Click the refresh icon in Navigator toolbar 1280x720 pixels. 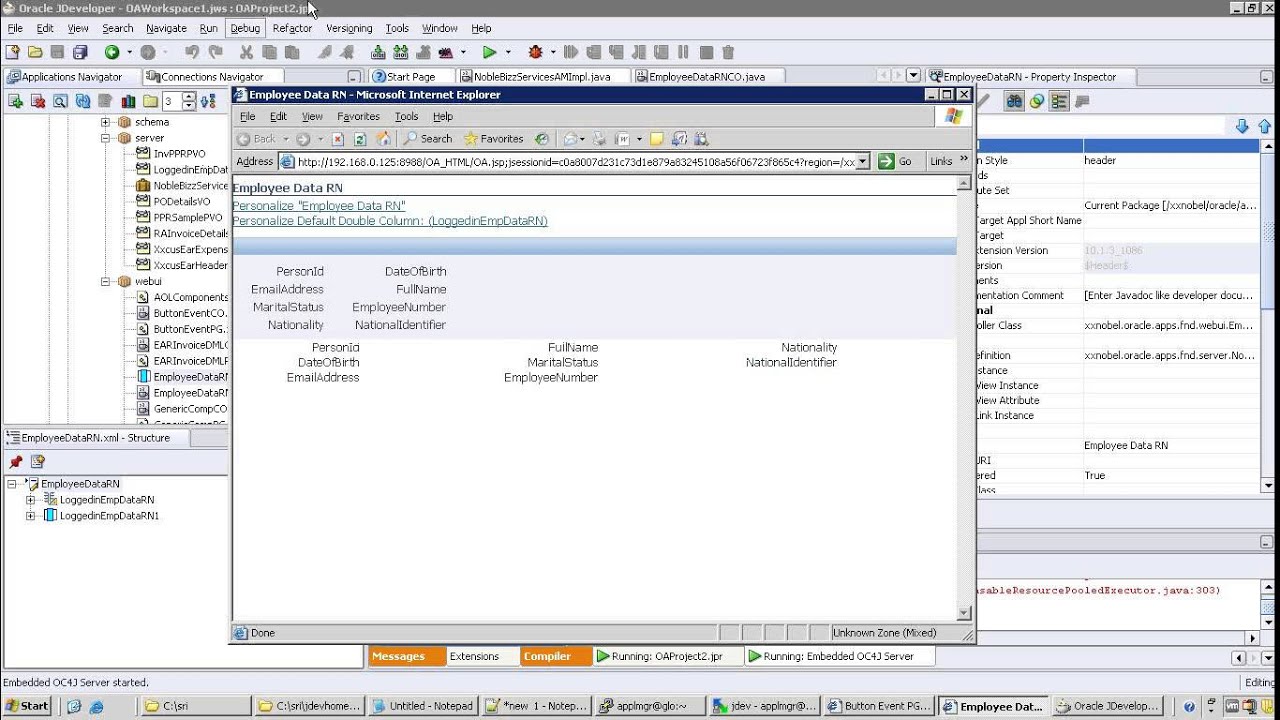pyautogui.click(x=82, y=101)
